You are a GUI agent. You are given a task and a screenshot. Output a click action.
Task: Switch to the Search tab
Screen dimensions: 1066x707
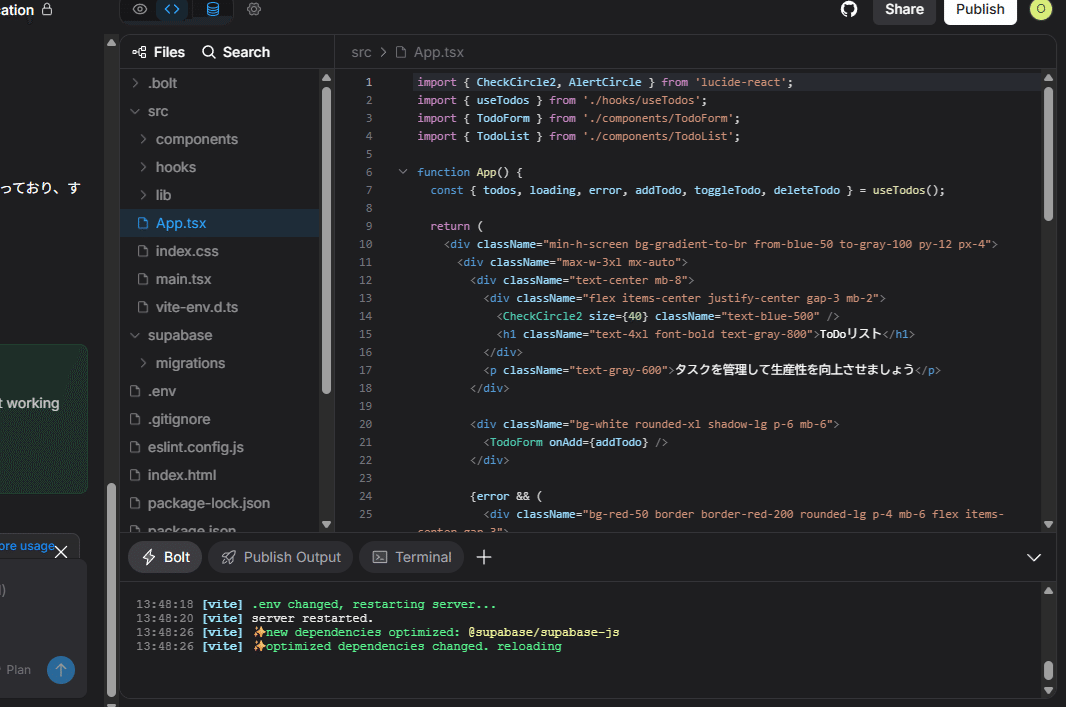pos(236,52)
